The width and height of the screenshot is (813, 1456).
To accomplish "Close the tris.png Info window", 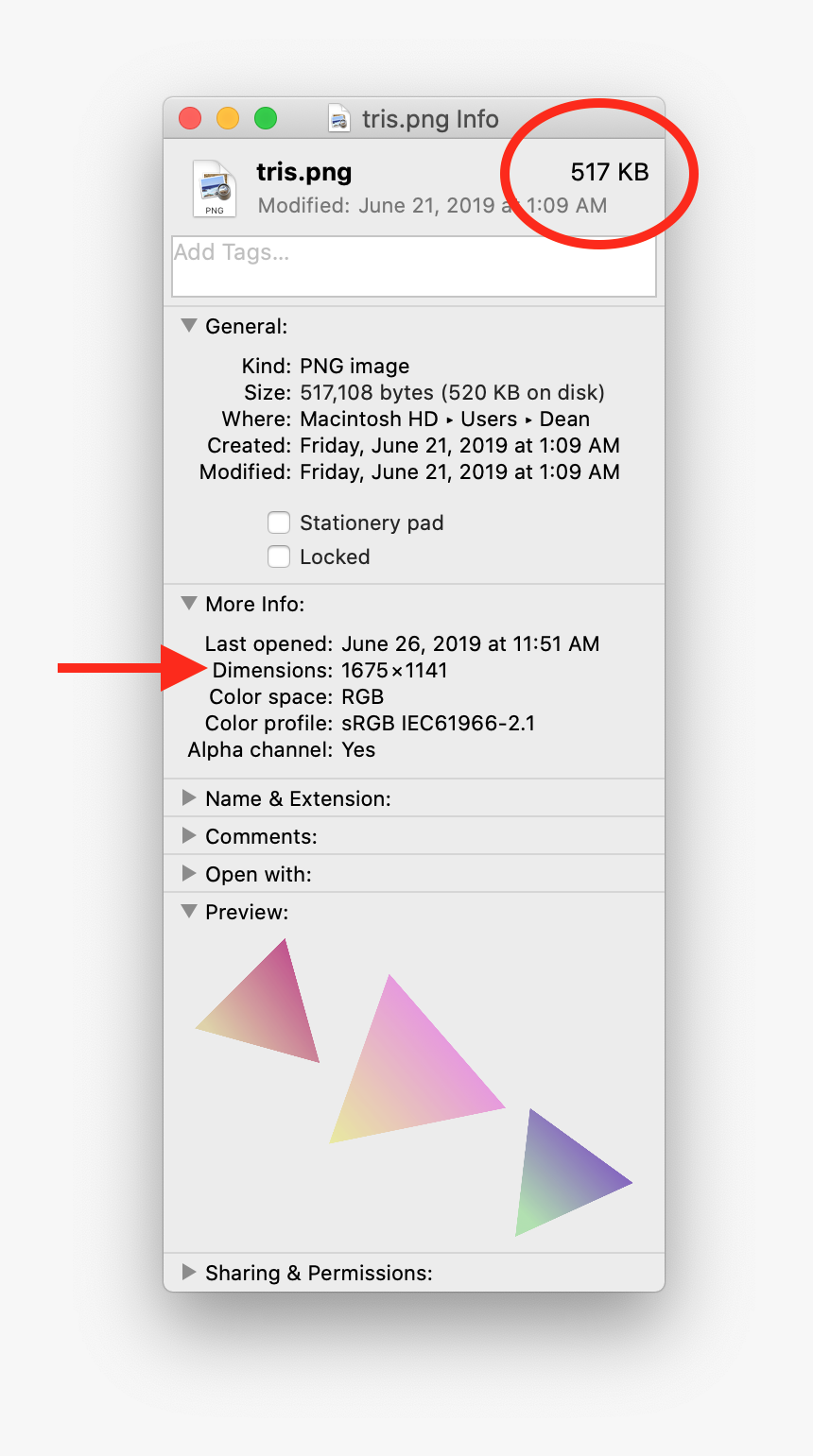I will [191, 118].
